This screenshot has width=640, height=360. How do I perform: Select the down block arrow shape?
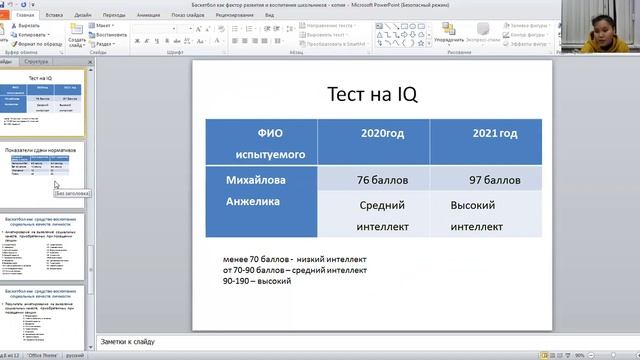(413, 35)
